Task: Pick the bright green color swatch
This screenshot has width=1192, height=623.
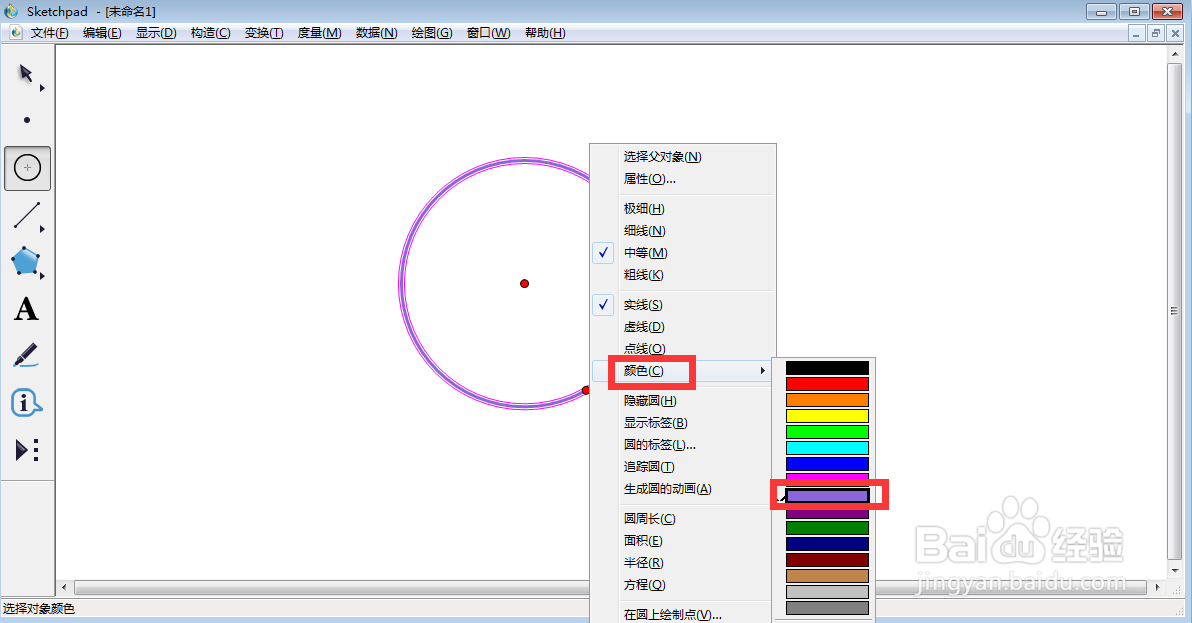Action: 827,432
